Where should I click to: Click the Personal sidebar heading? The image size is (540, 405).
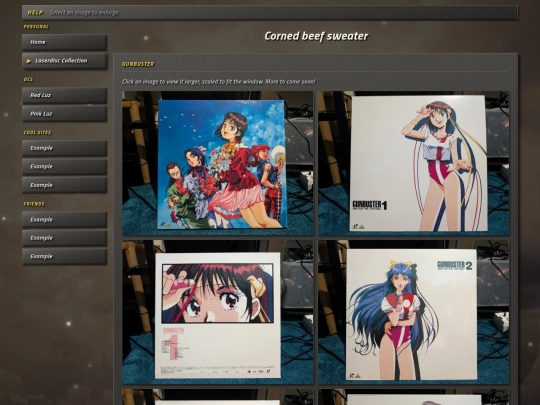point(36,27)
